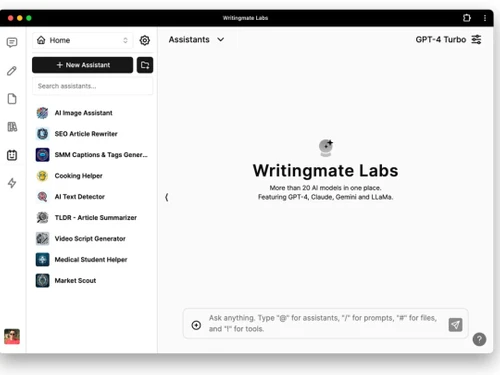Open the three-dot menu in title bar
The height and width of the screenshot is (375, 500).
(x=485, y=18)
